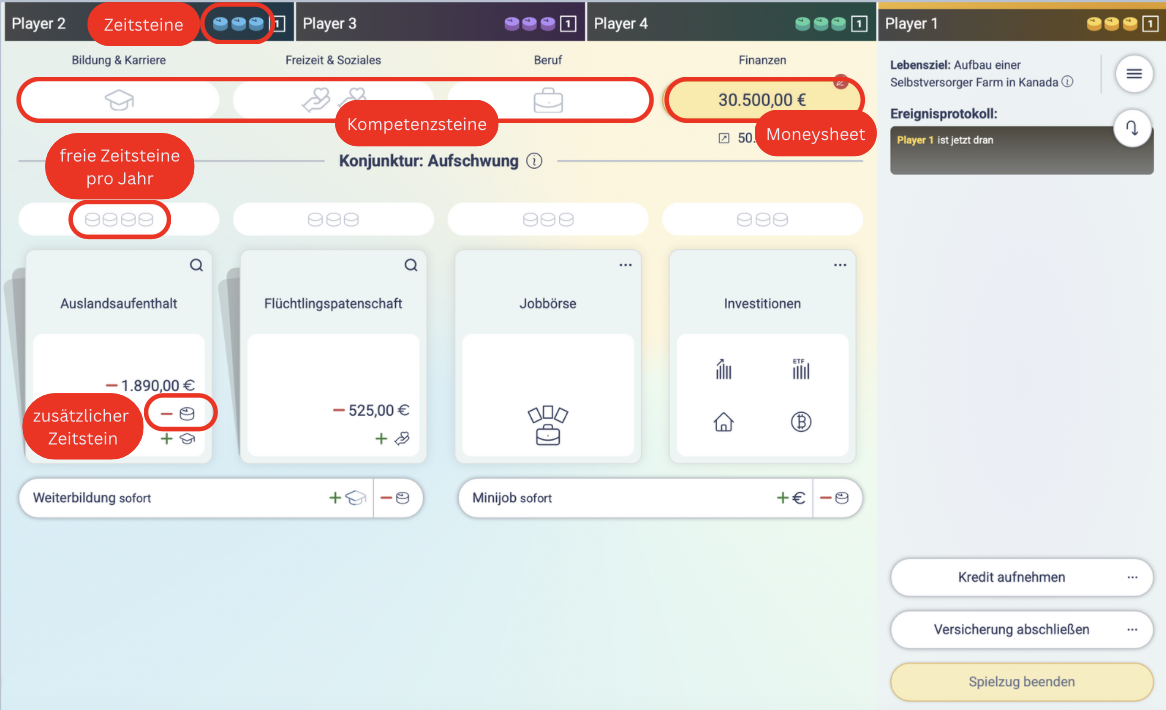1166x710 pixels.
Task: Select the Bitcoin investment icon
Action: [x=800, y=422]
